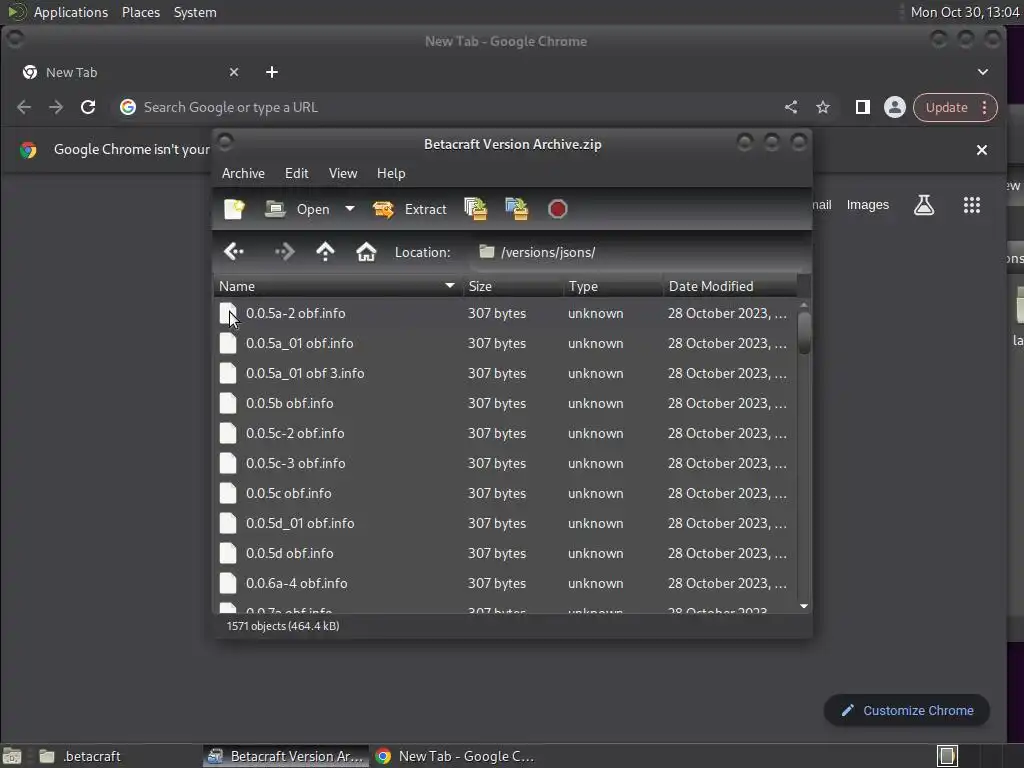Select file 0.0.5b obf.info
The height and width of the screenshot is (768, 1024).
[505, 404]
